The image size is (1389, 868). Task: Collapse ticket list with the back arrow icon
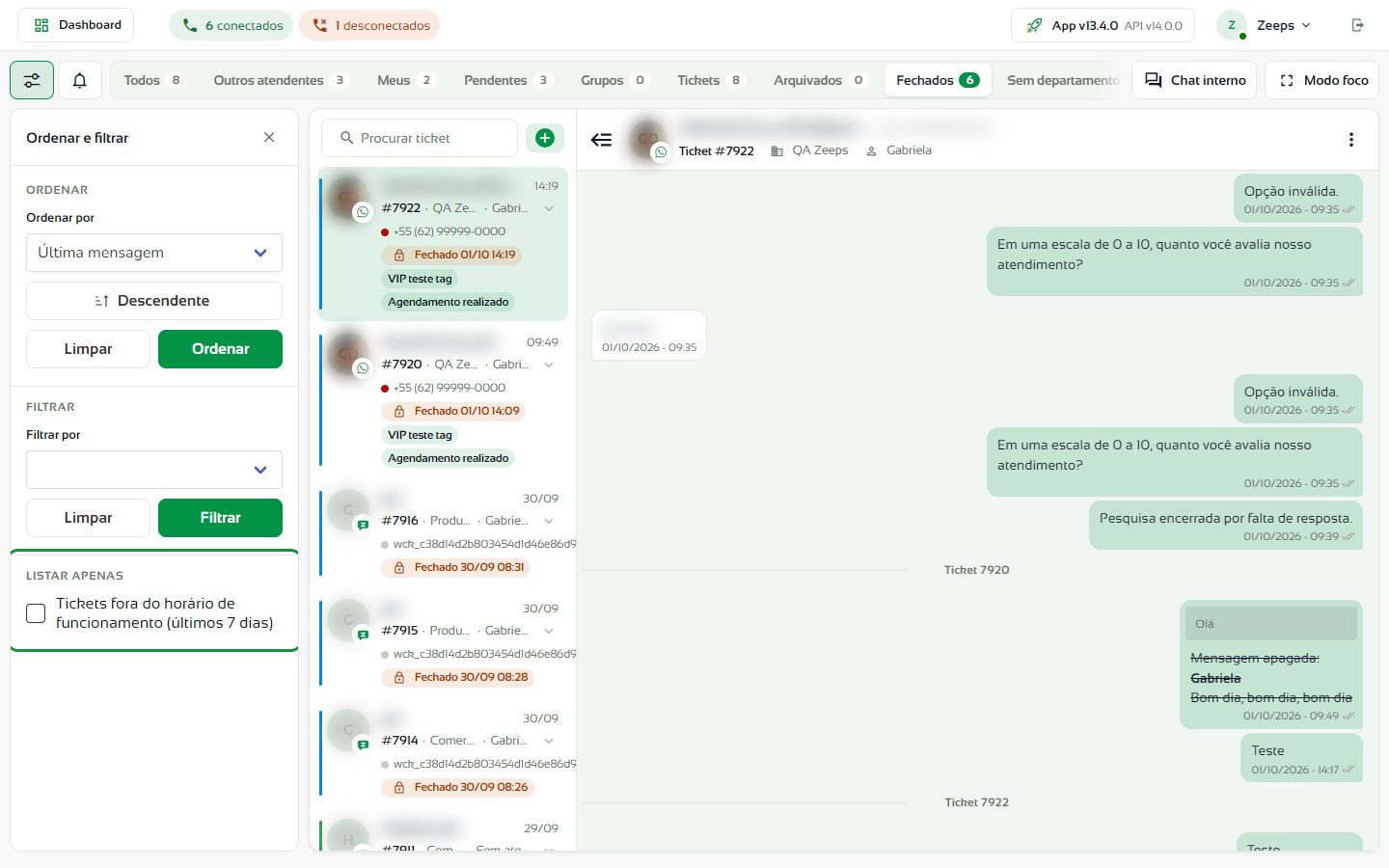[601, 140]
